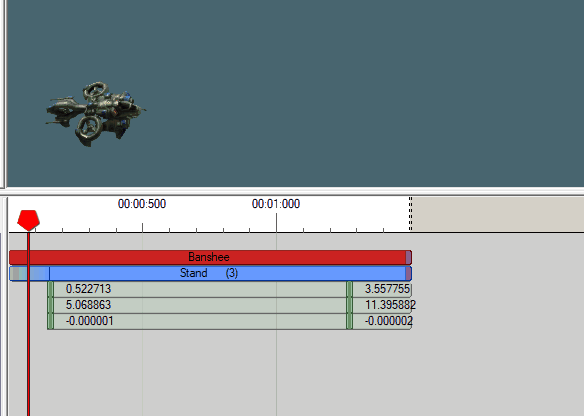The width and height of the screenshot is (584, 416).
Task: Click the green keyframe handle beside 5.068863
Action: click(51, 305)
